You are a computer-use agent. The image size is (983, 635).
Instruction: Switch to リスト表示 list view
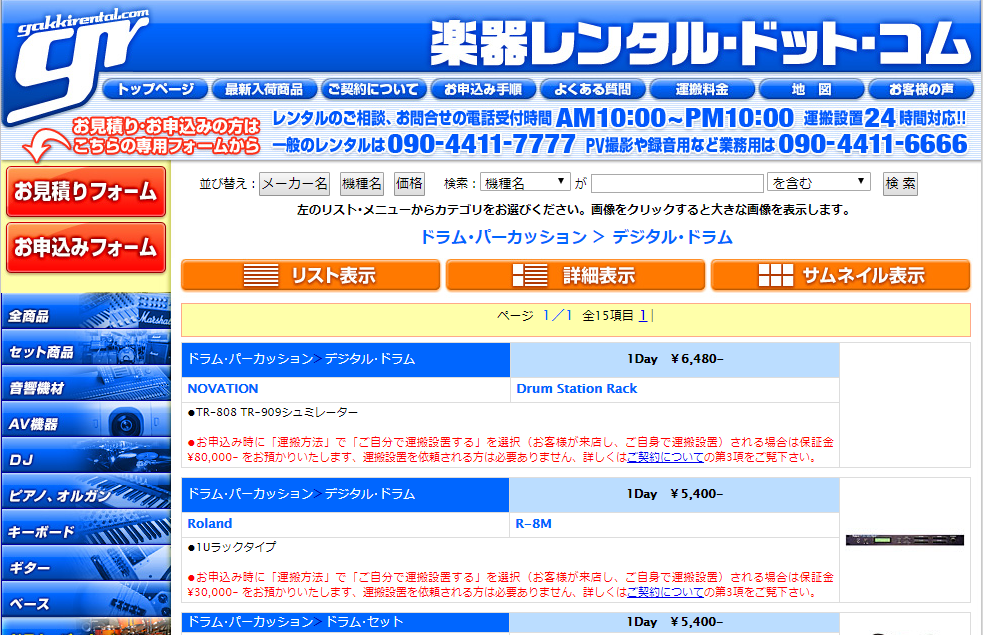[310, 276]
